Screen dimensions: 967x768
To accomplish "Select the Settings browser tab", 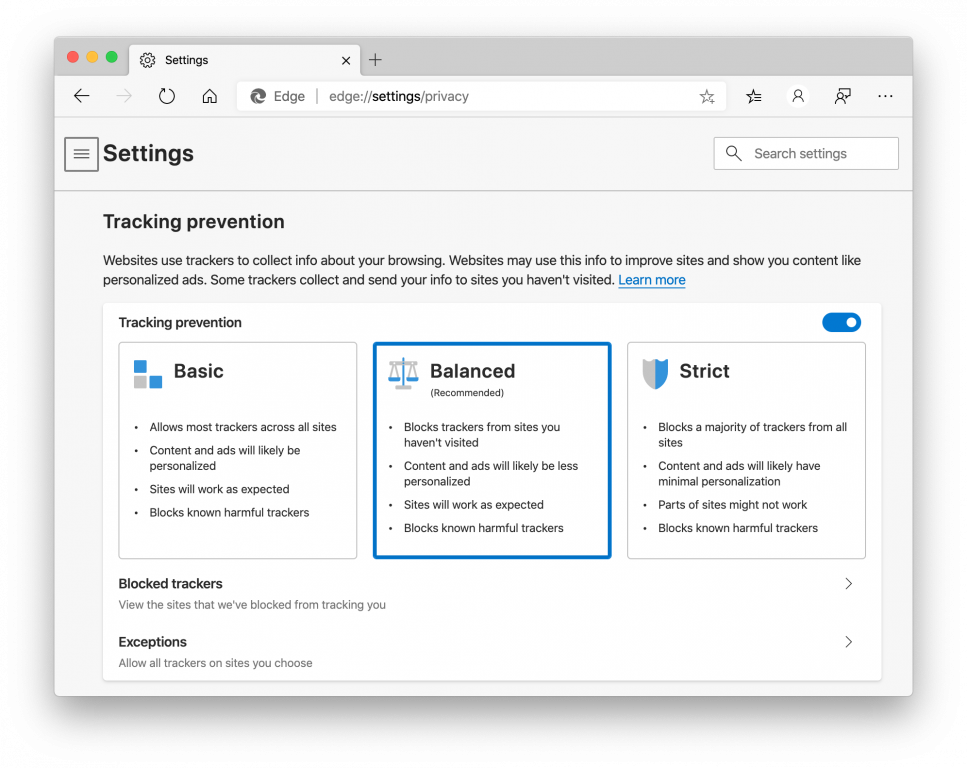I will tap(244, 60).
